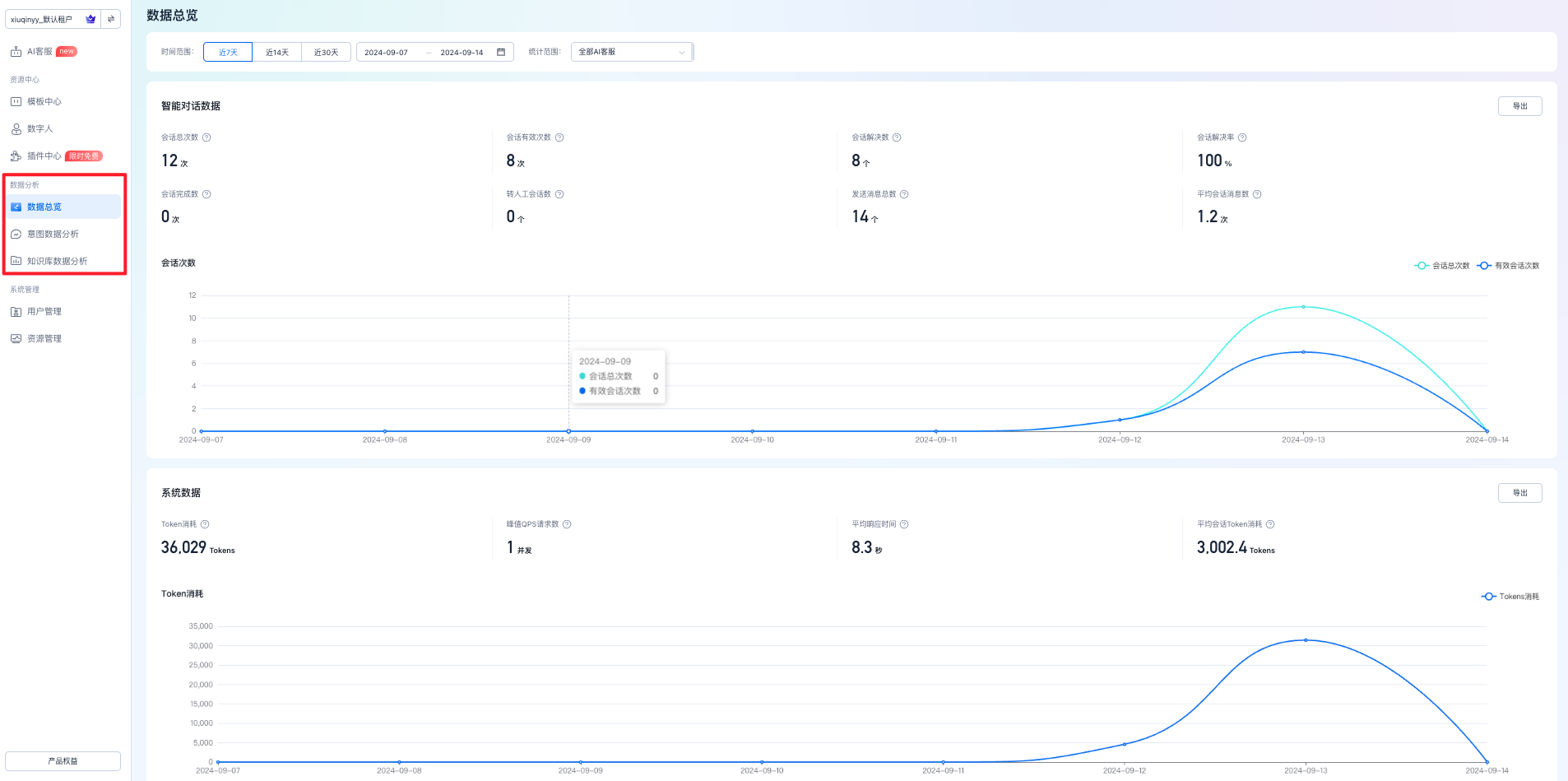Click help icon next to 峰值QPS请求数
Image resolution: width=1568 pixels, height=781 pixels.
[567, 524]
